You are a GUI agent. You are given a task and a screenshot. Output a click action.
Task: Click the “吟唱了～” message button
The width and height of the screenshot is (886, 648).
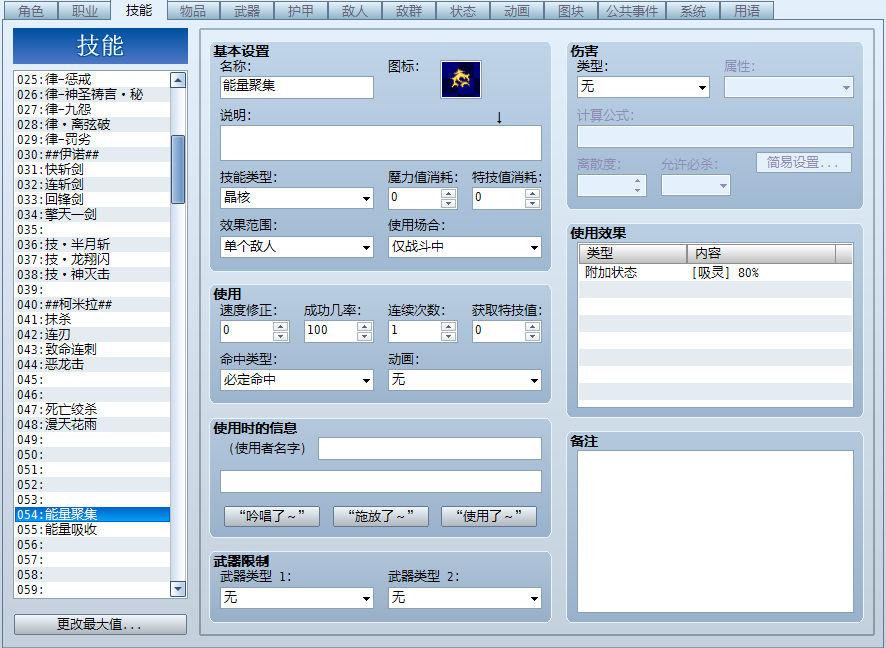pos(272,516)
